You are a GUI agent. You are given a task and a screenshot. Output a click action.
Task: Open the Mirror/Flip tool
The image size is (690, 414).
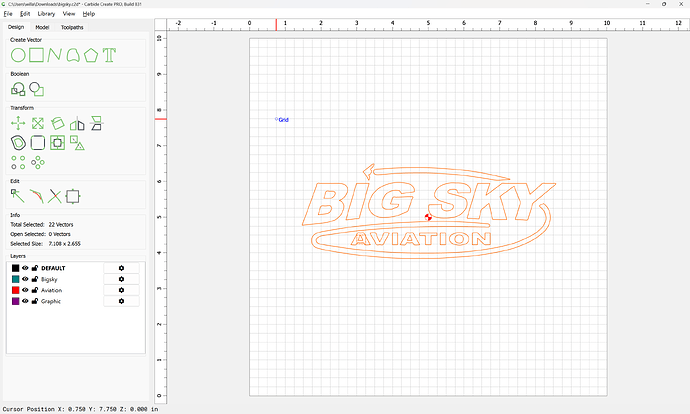tap(77, 123)
